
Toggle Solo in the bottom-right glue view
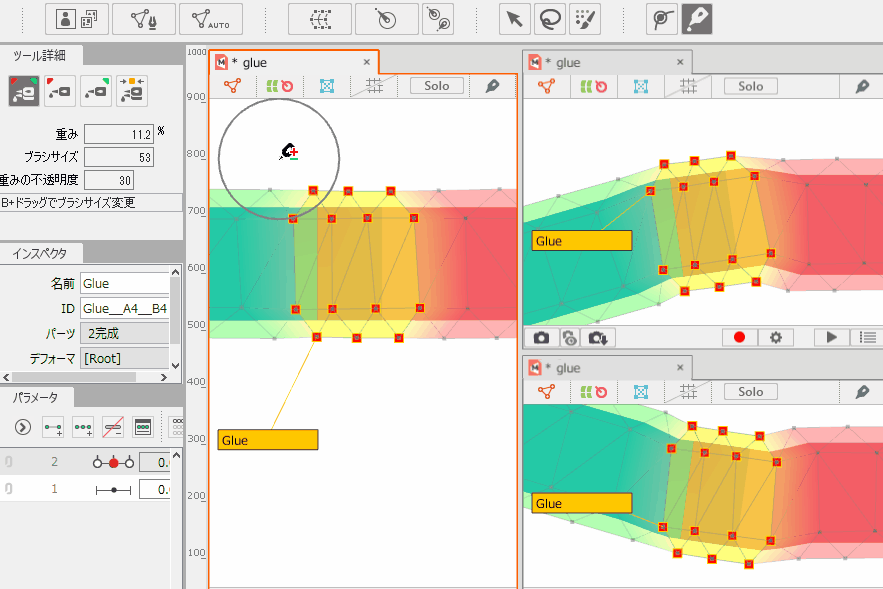751,392
